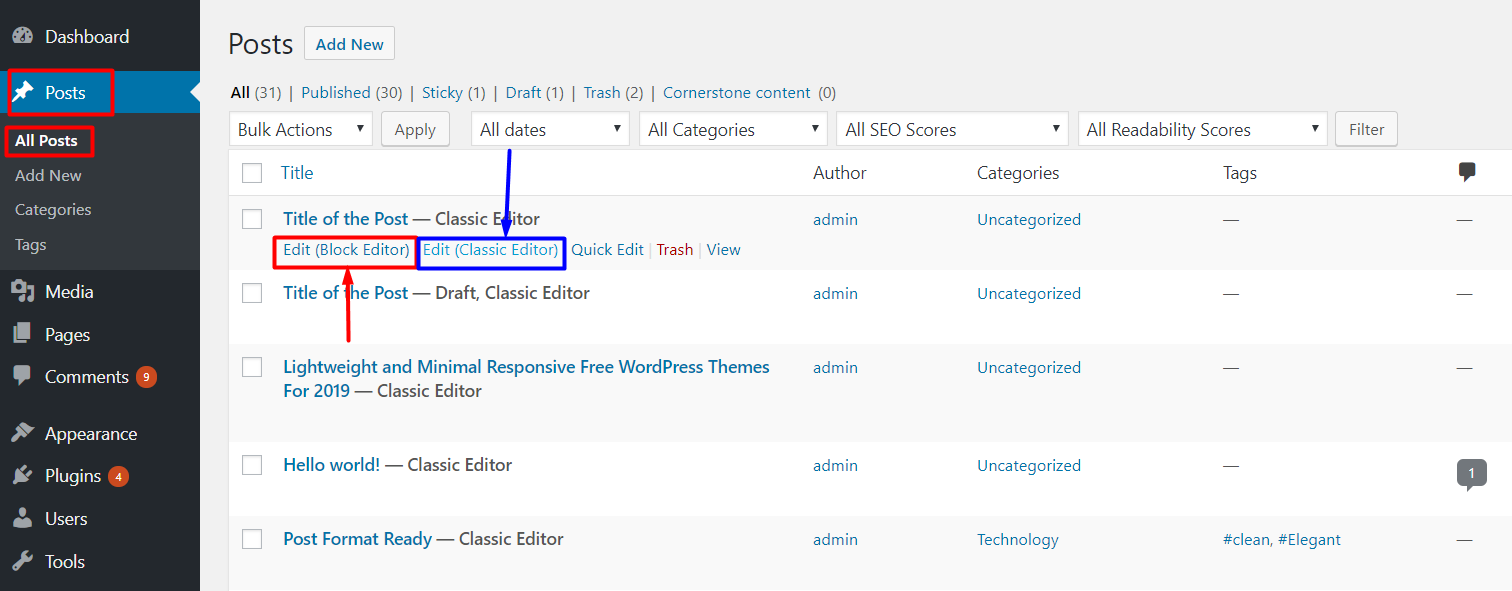This screenshot has height=591, width=1512.
Task: Click the Posts pushpin icon
Action: point(22,92)
